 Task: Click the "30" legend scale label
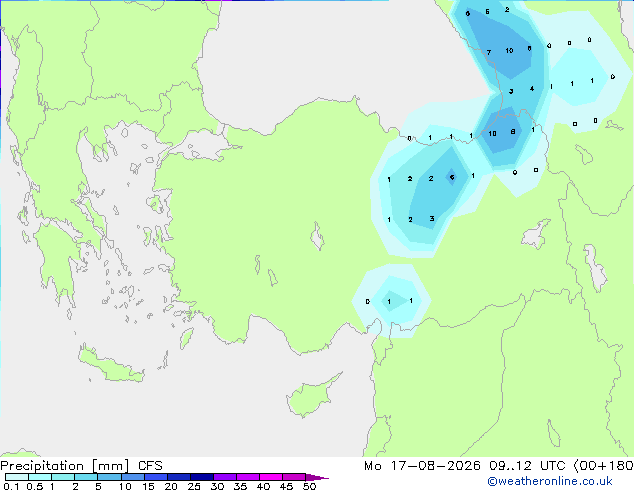point(217,486)
